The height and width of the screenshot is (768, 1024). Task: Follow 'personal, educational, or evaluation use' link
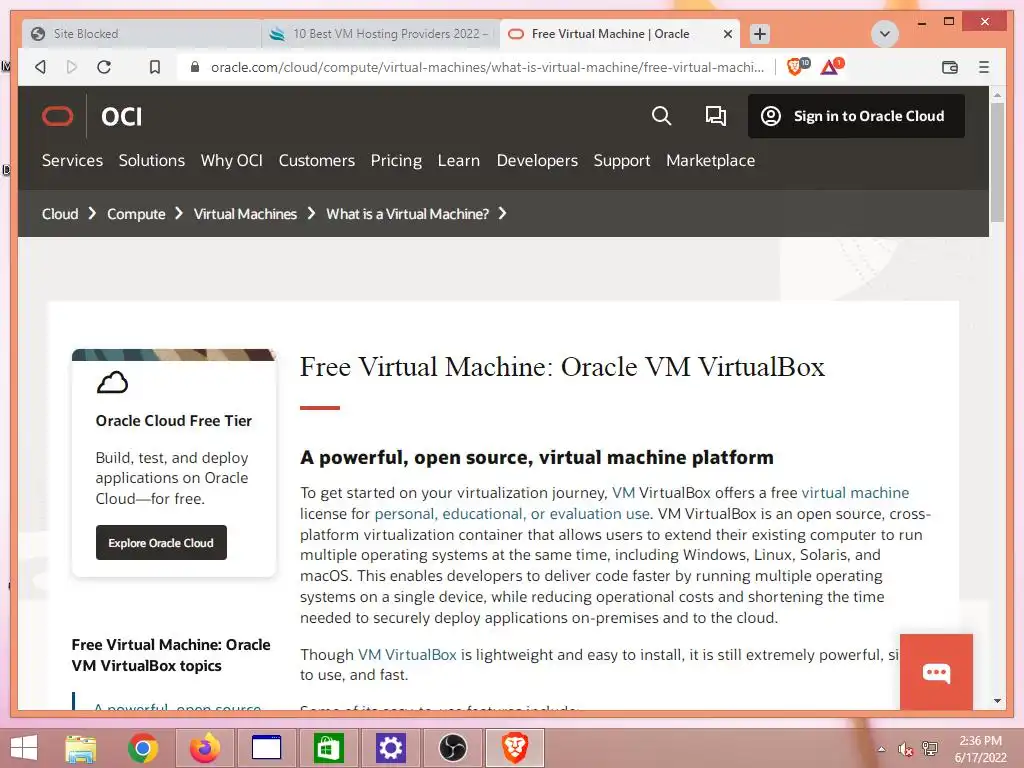pos(512,514)
